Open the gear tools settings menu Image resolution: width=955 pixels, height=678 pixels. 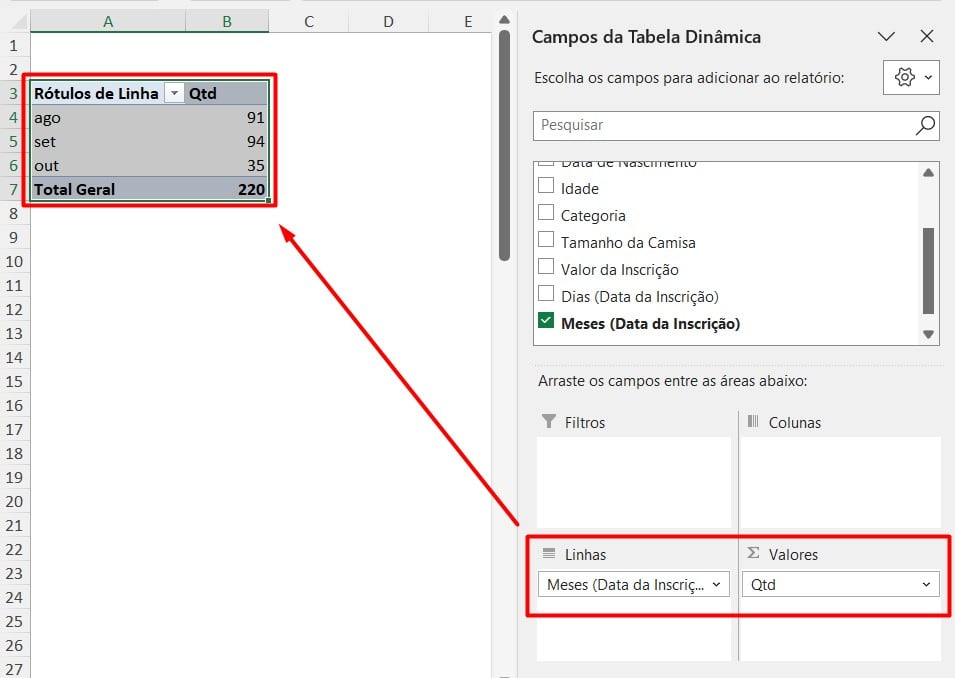pyautogui.click(x=911, y=77)
